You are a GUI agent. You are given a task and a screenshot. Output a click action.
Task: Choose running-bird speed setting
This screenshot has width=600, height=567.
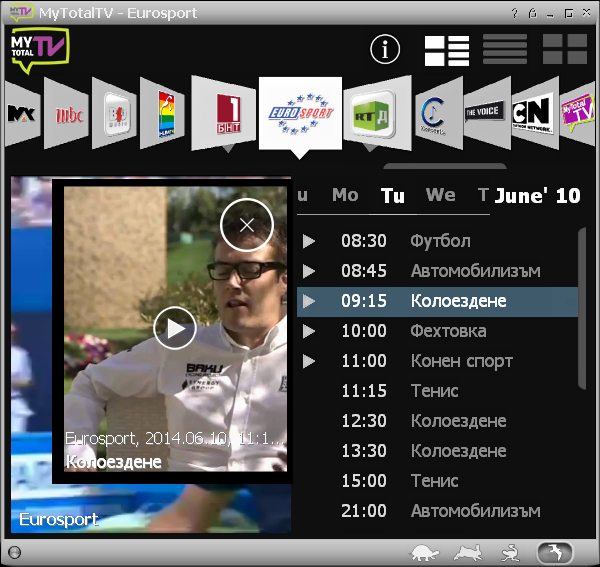510,553
